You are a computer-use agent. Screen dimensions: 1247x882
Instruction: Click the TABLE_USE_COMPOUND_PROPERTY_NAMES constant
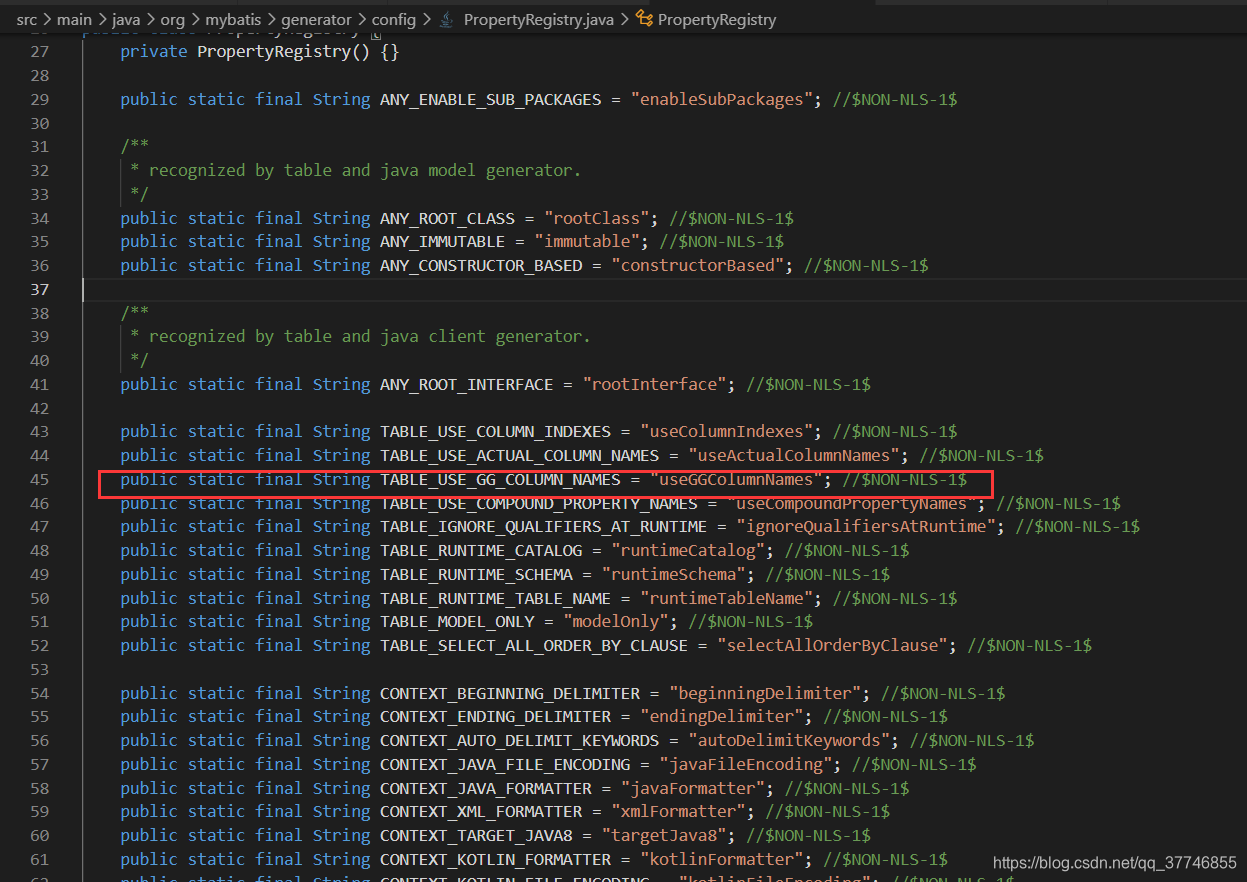coord(538,503)
